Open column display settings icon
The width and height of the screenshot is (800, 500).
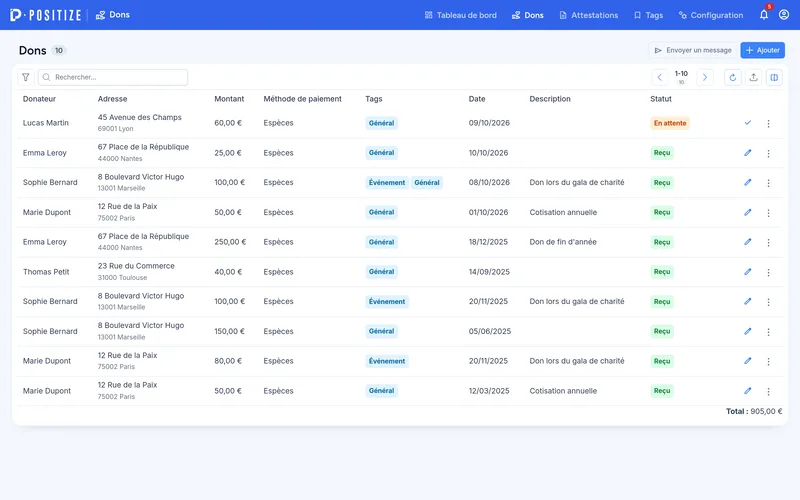coord(774,77)
